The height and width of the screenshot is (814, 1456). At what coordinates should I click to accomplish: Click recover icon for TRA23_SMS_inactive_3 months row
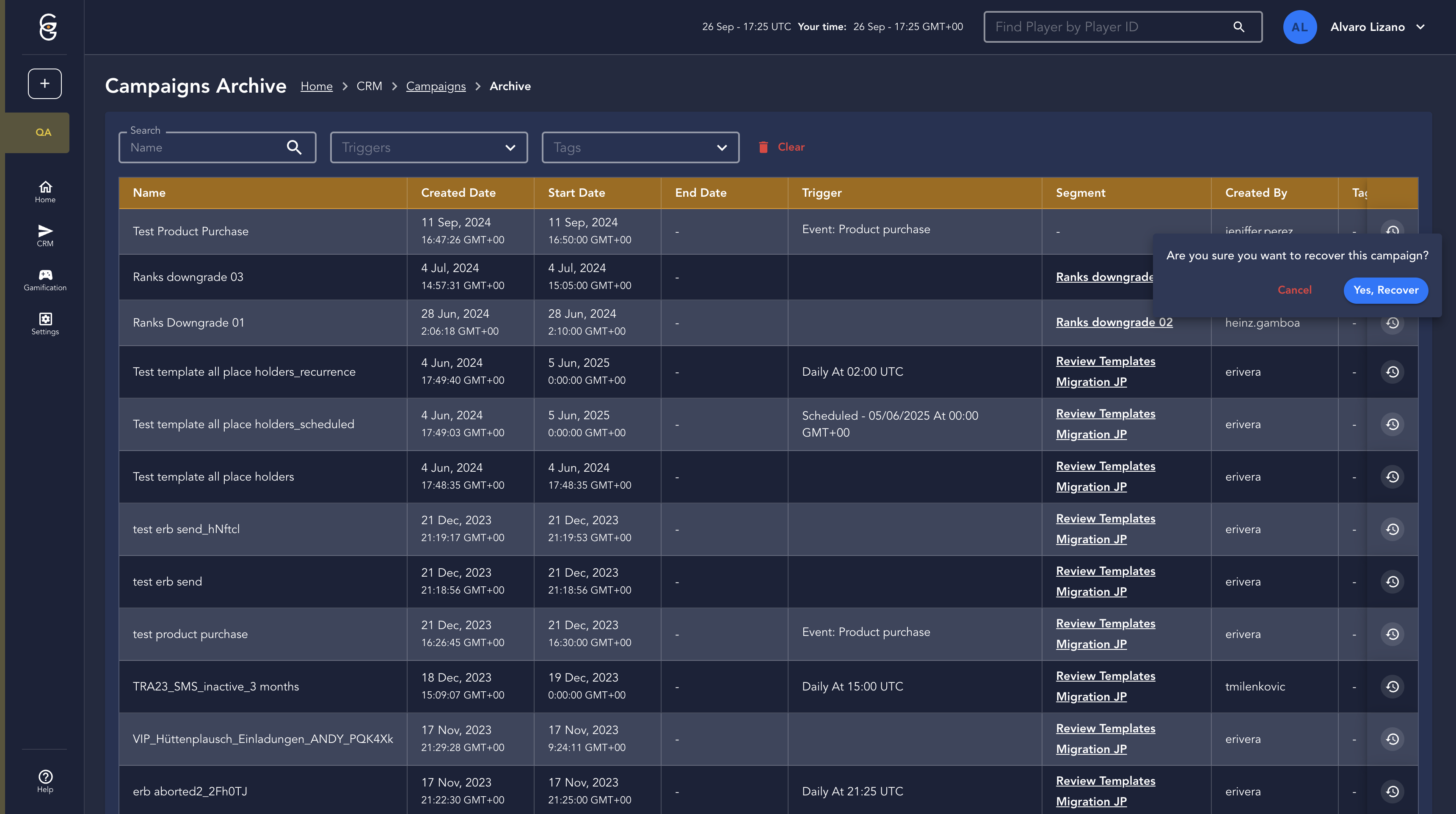tap(1392, 686)
